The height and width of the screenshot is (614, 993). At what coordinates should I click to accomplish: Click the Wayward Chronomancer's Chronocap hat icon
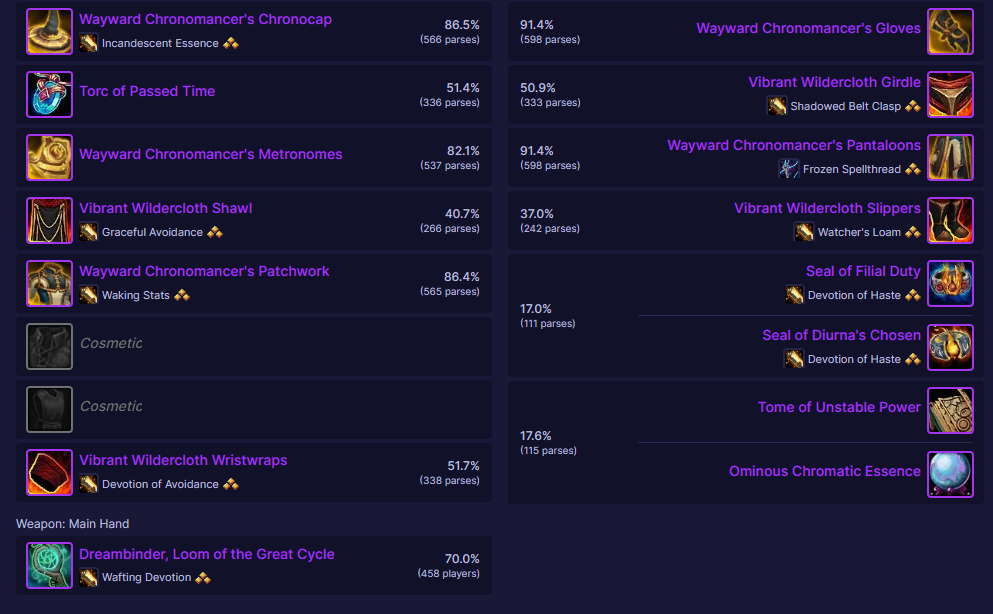tap(49, 31)
